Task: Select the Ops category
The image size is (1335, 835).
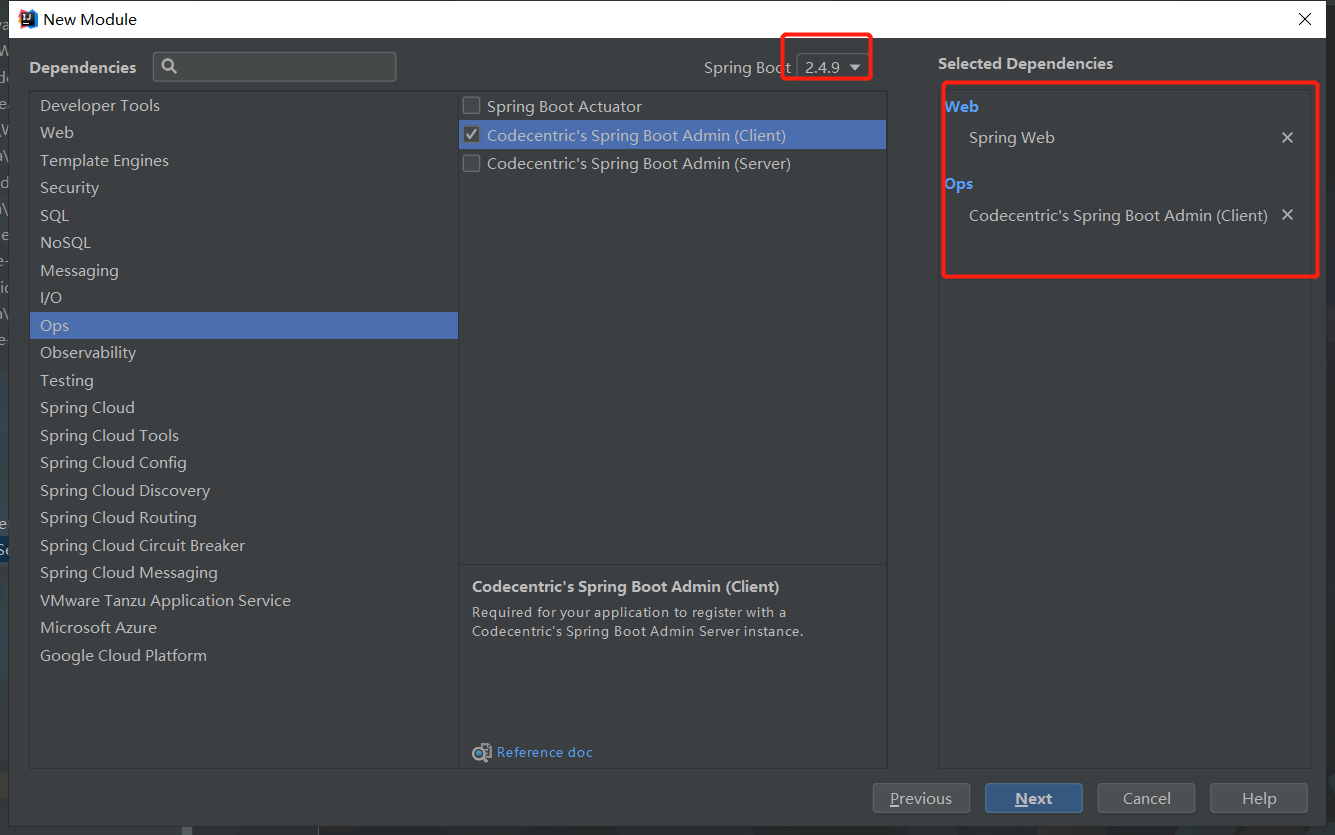Action: [x=244, y=325]
